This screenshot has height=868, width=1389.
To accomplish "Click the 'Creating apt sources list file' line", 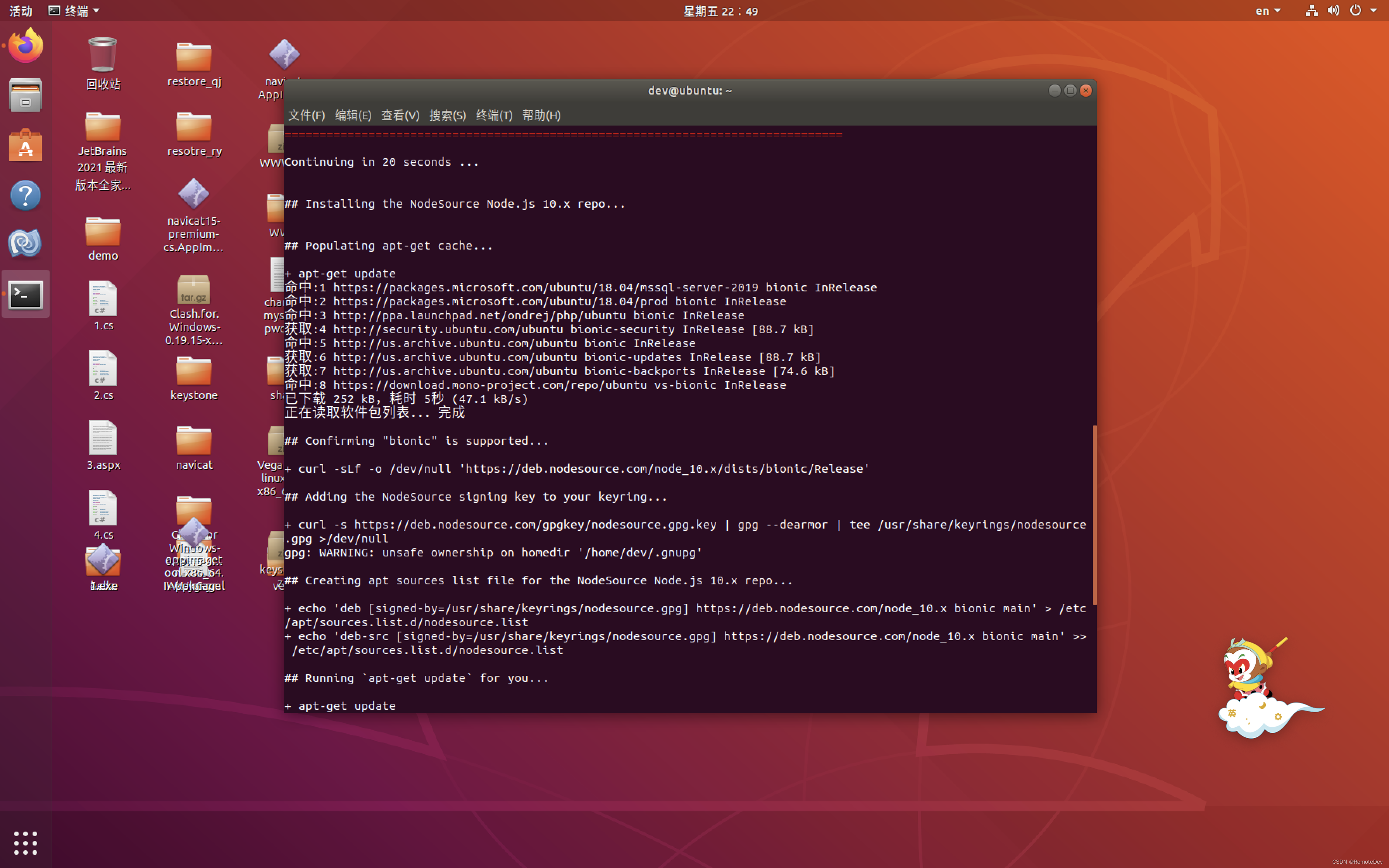I will (x=538, y=580).
